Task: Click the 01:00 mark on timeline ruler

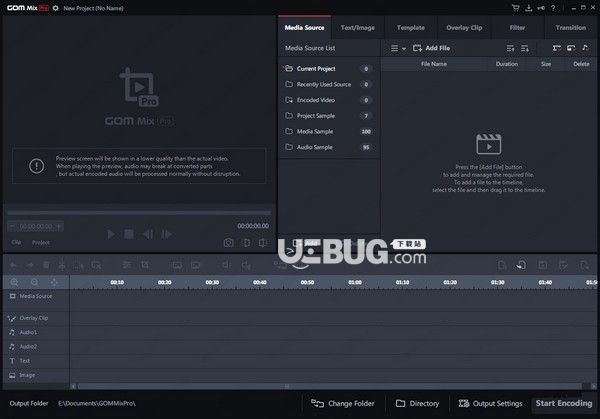Action: 355,282
